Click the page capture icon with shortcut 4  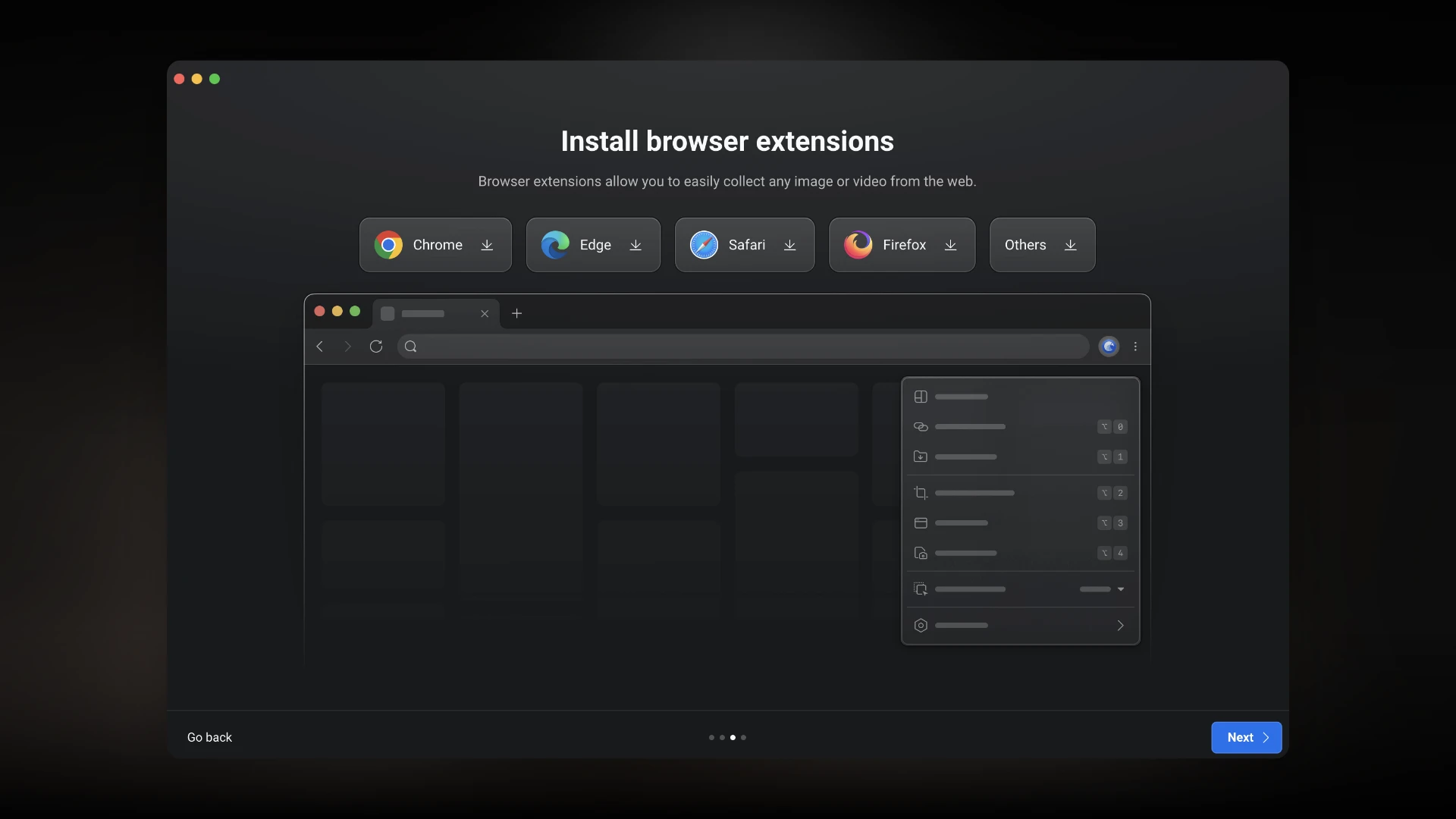click(x=921, y=553)
